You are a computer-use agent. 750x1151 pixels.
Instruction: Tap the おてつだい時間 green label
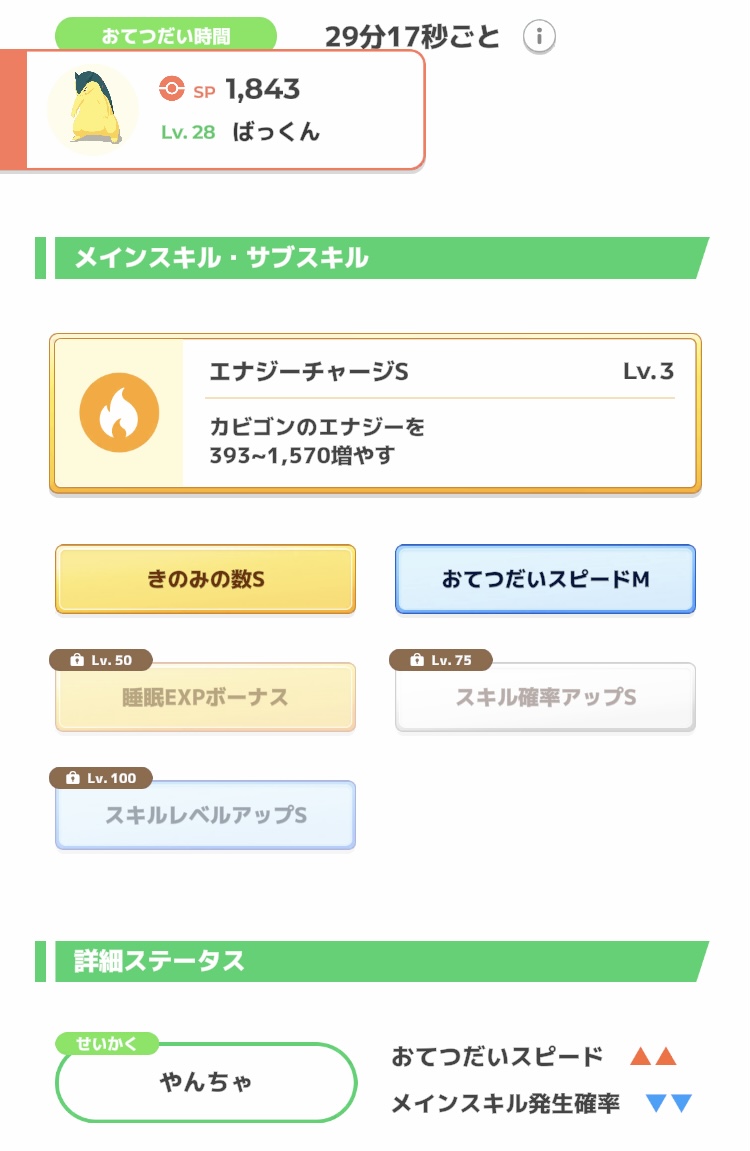click(166, 35)
